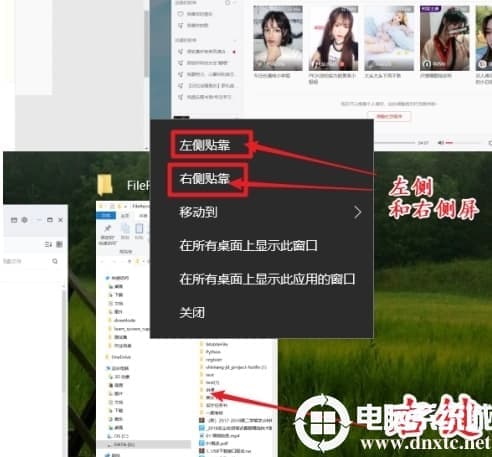This screenshot has height=457, width=492.
Task: Open the .pdf file in Explorer list
Action: 214,443
